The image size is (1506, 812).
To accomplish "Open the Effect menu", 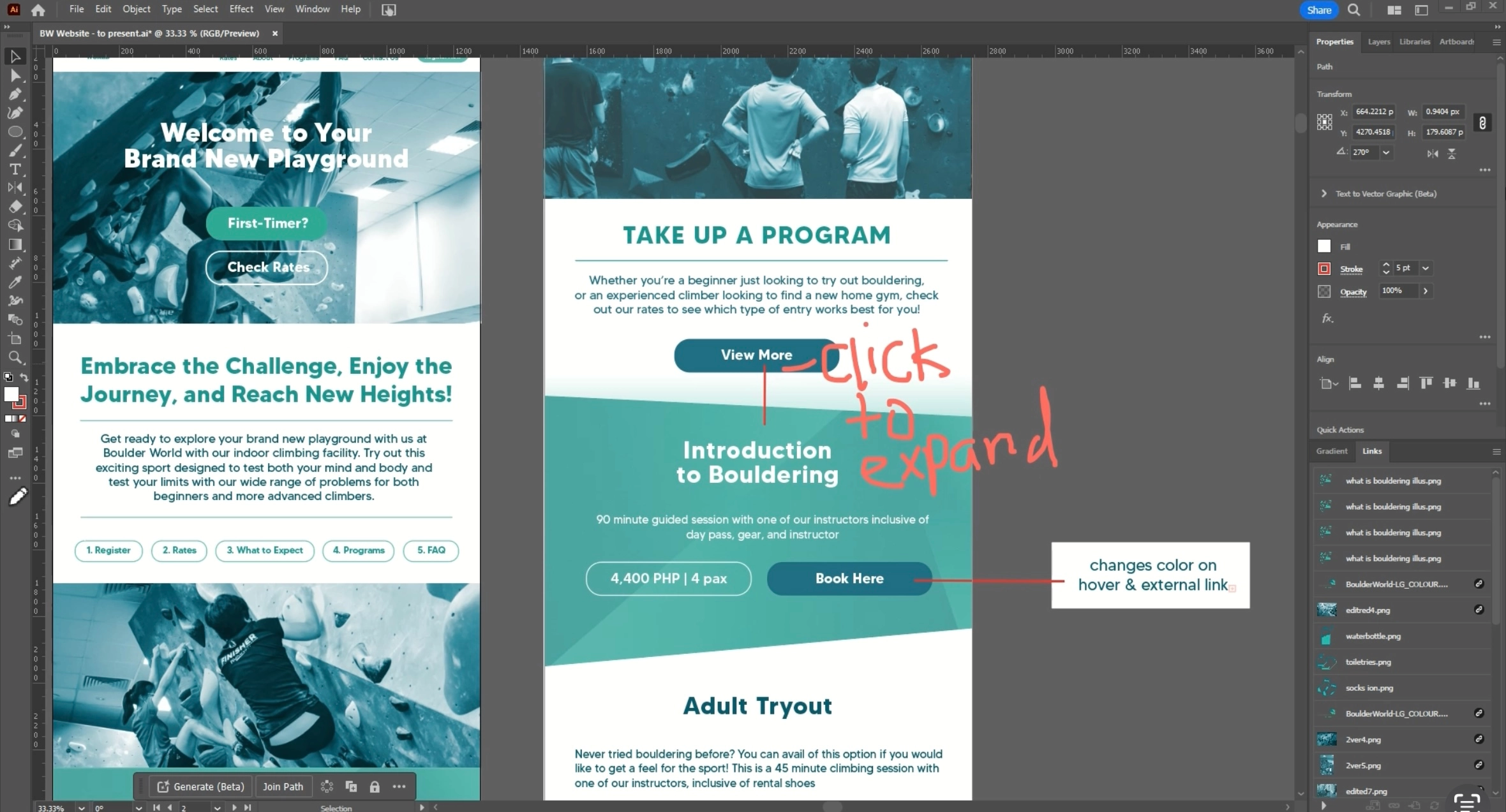I will pyautogui.click(x=241, y=9).
